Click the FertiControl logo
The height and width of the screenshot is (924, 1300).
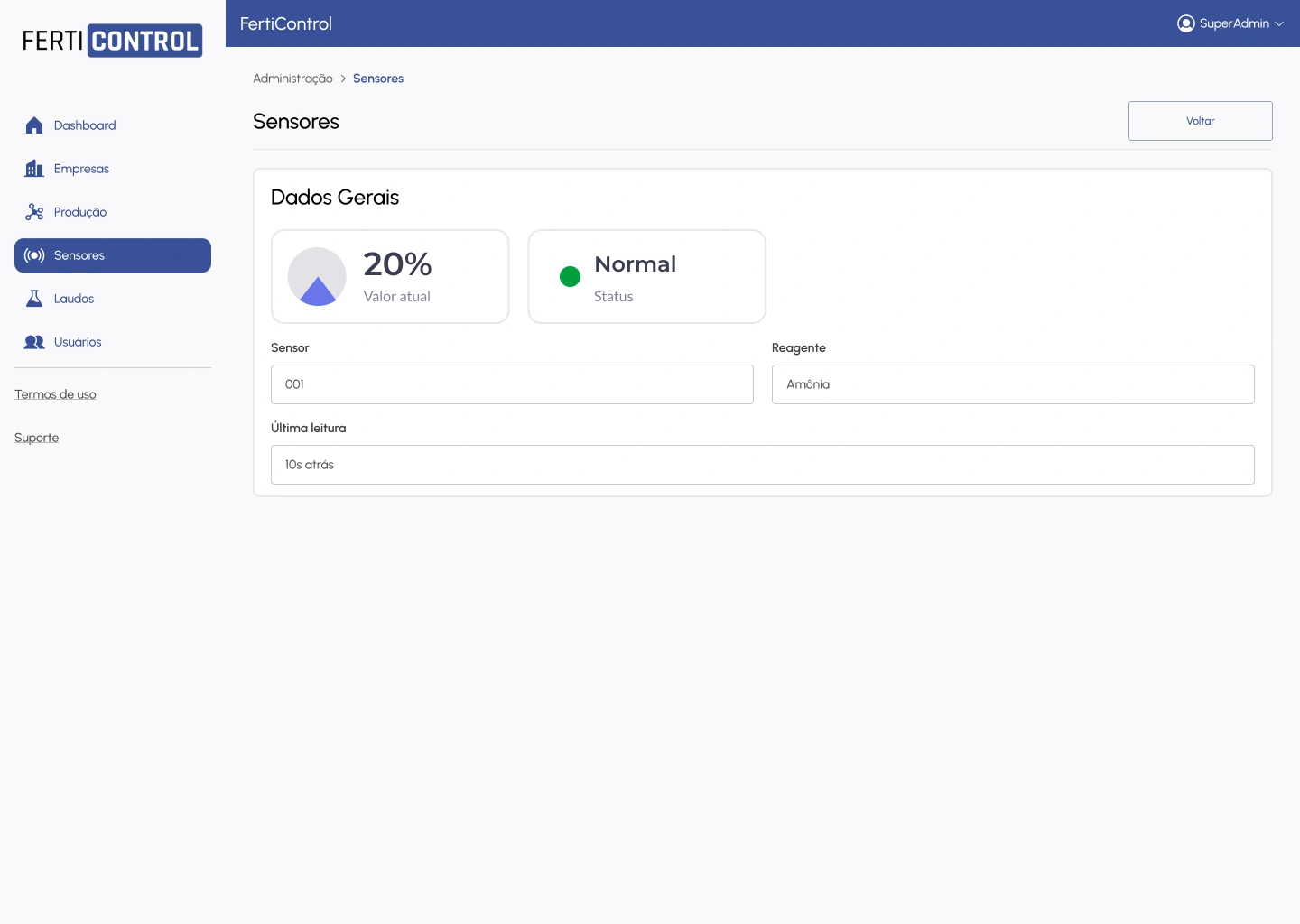click(x=112, y=41)
